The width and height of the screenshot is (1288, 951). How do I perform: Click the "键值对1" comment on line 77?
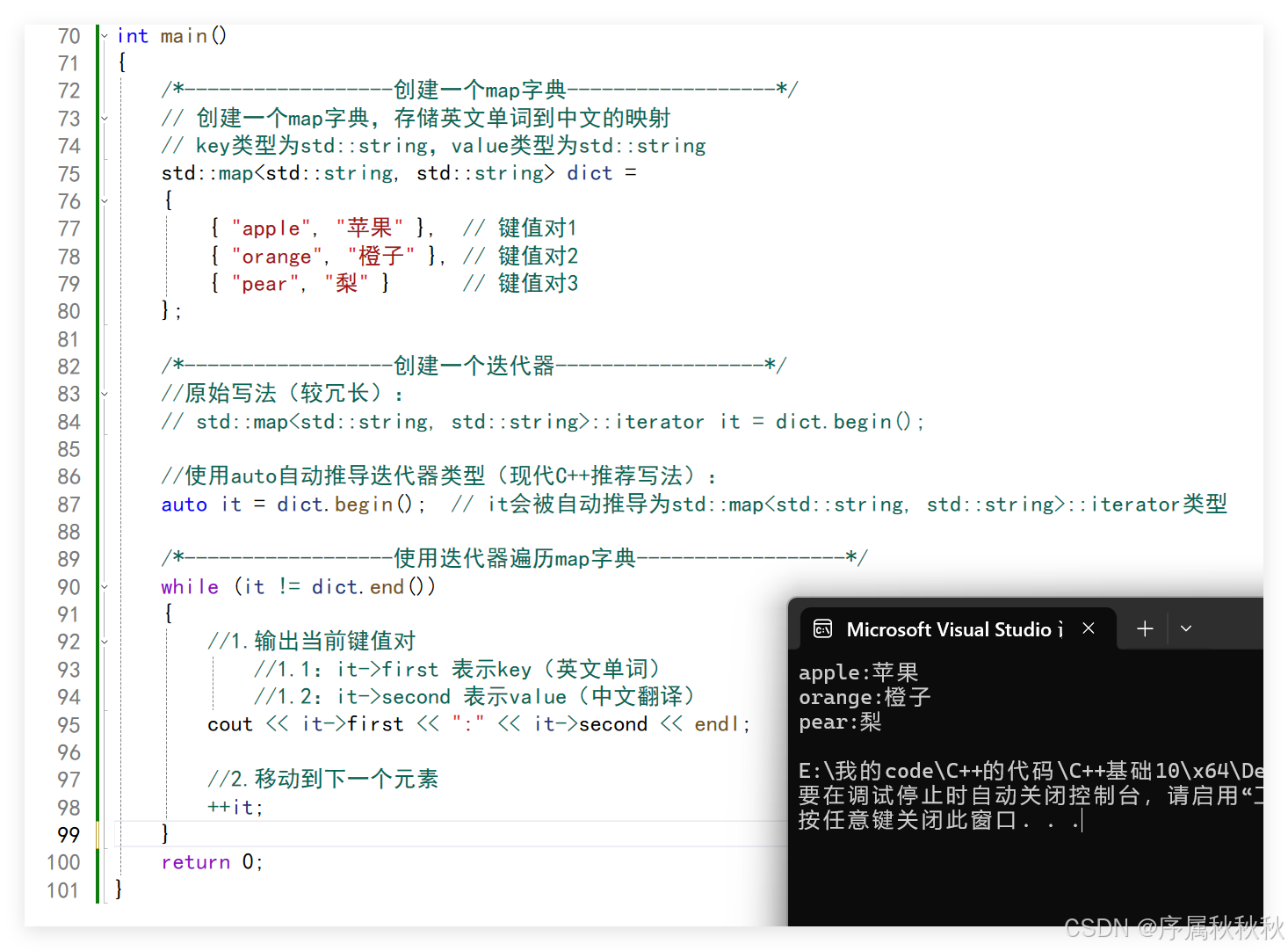pos(538,229)
